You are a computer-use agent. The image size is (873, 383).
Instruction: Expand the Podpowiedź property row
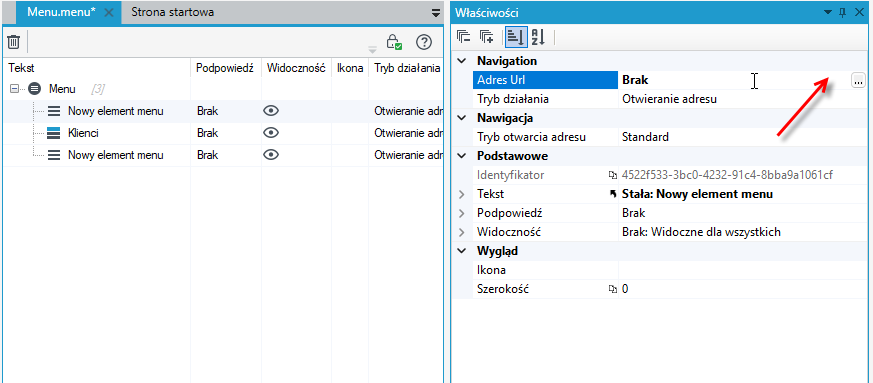462,213
